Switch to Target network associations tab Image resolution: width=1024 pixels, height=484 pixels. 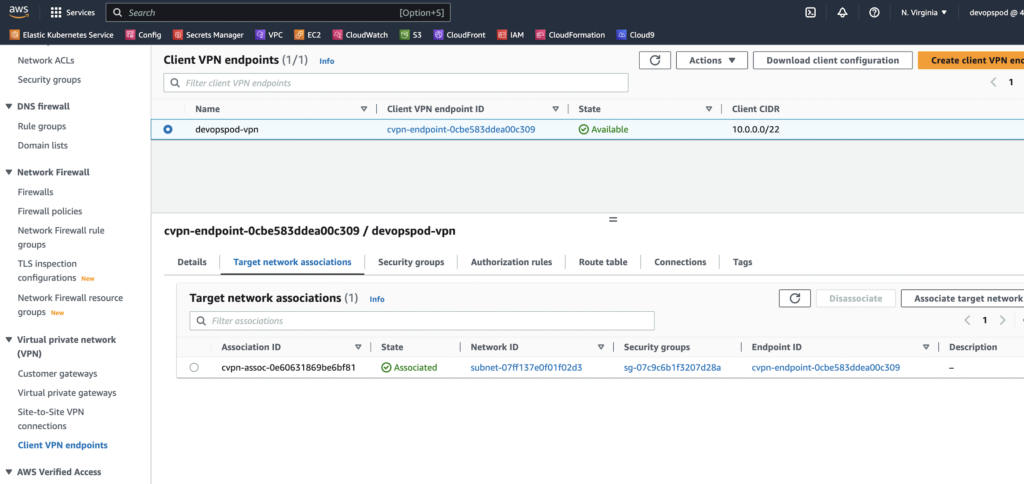point(293,262)
